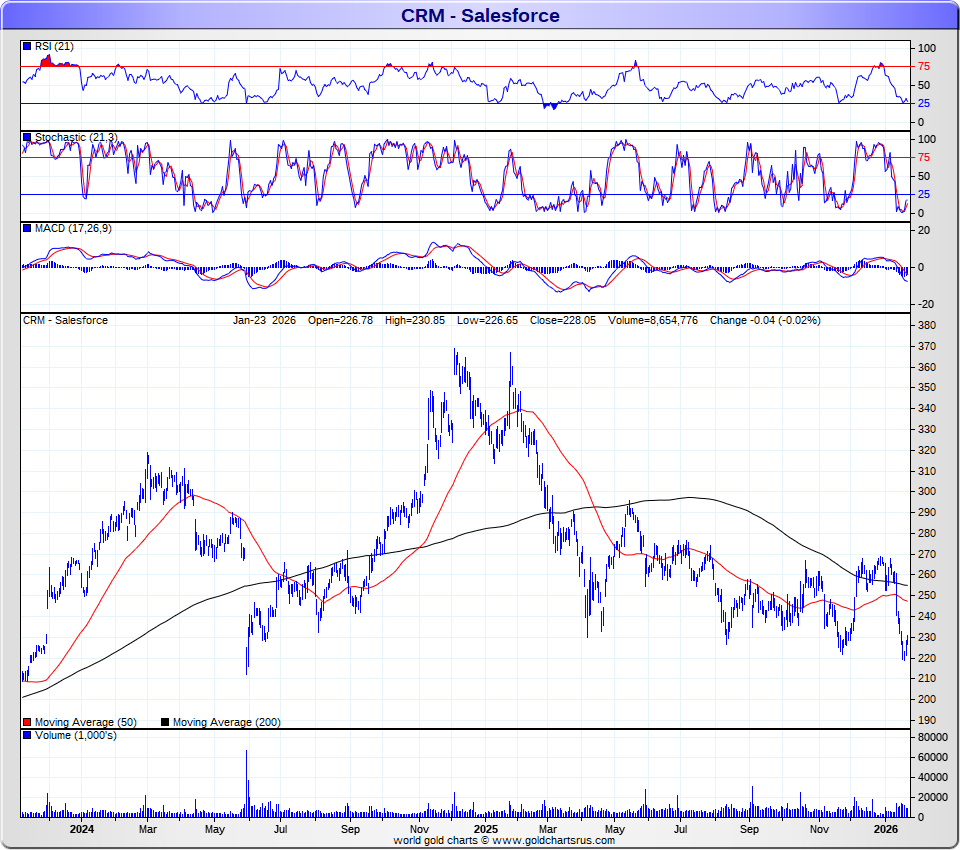960x850 pixels.
Task: Click the 2026 x-axis label
Action: coord(885,829)
